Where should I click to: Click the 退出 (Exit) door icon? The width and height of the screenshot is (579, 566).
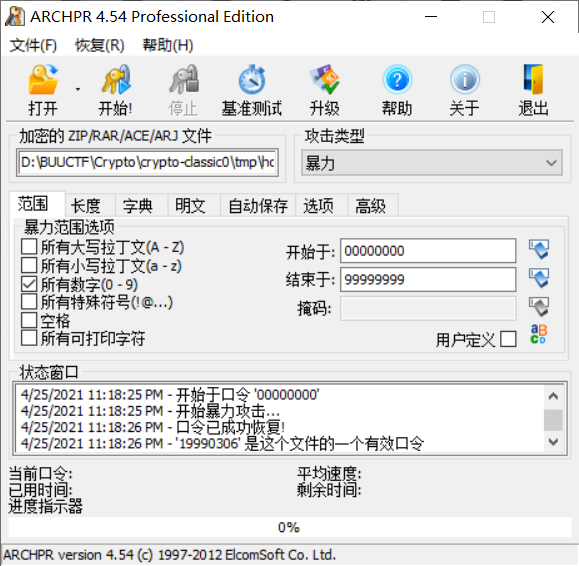(x=533, y=79)
